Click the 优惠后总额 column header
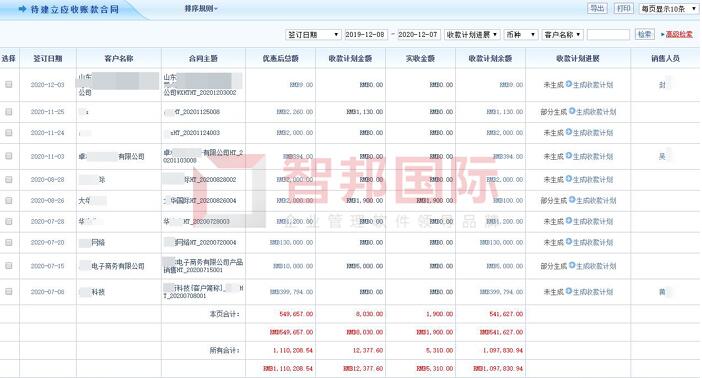 (280, 58)
